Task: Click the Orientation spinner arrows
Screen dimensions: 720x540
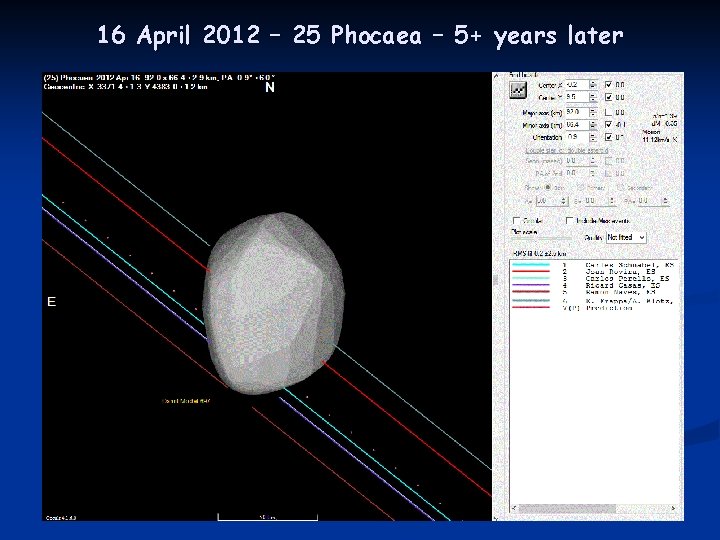Action: (x=593, y=137)
